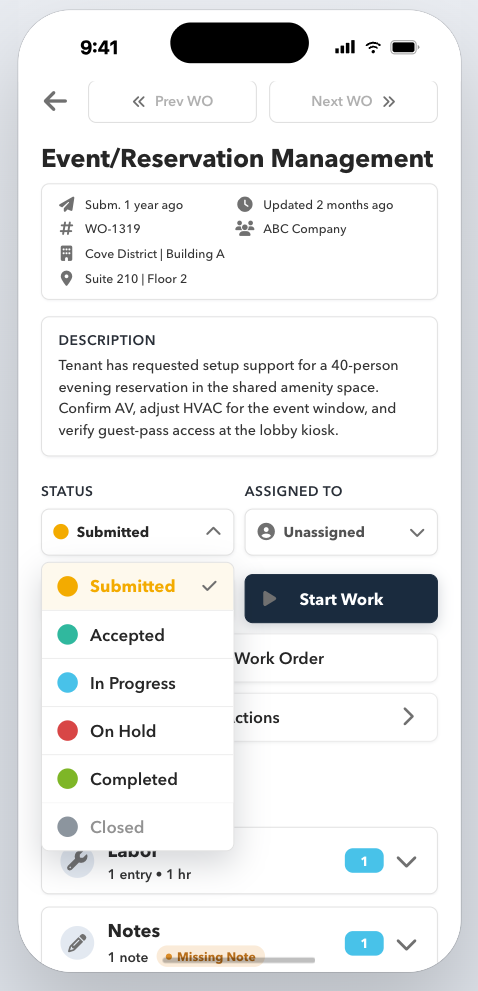478x991 pixels.
Task: Tap the Cove District building icon
Action: pyautogui.click(x=66, y=253)
